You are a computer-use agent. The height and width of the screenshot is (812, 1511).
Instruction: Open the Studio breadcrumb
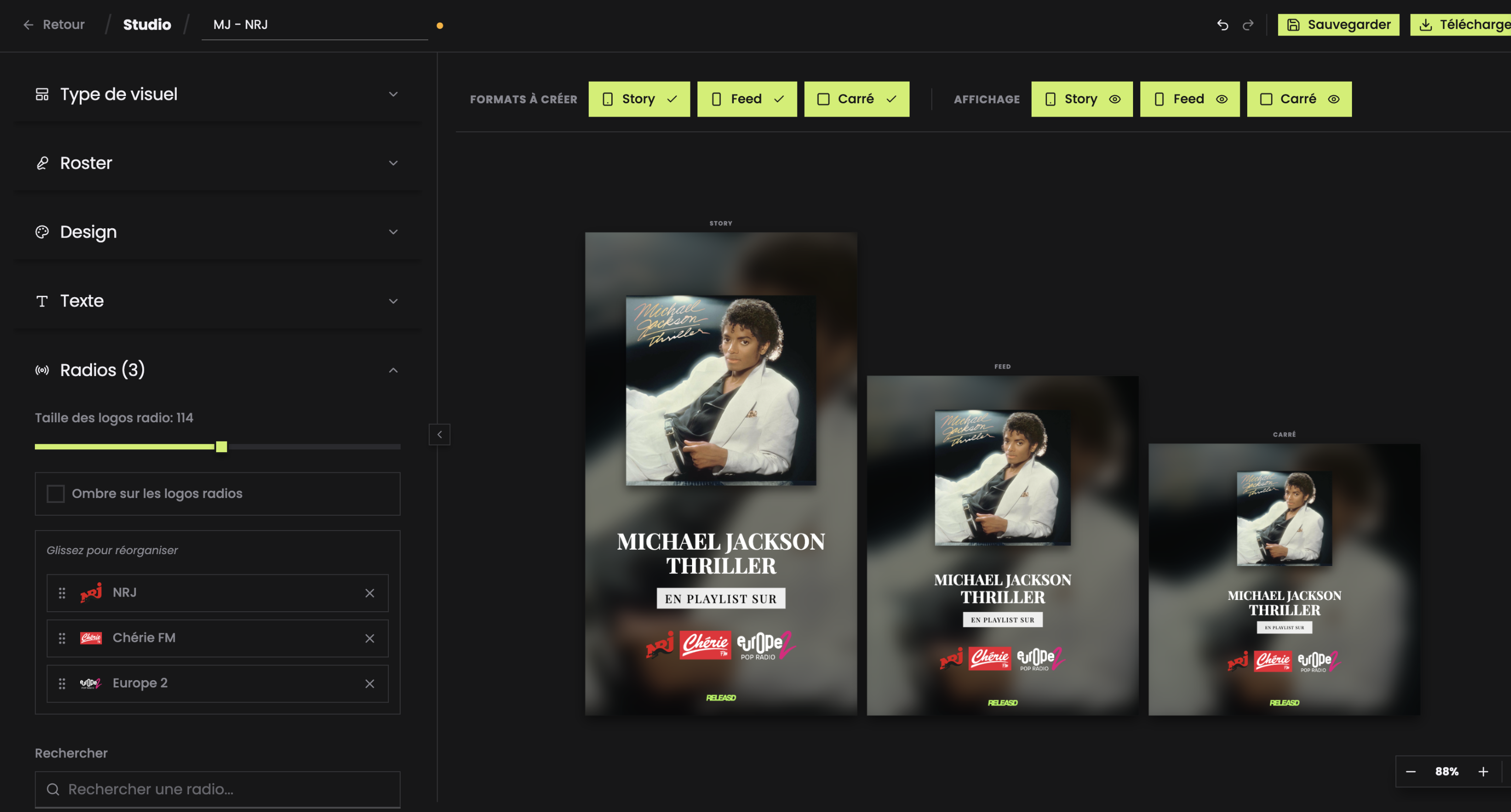coord(147,25)
